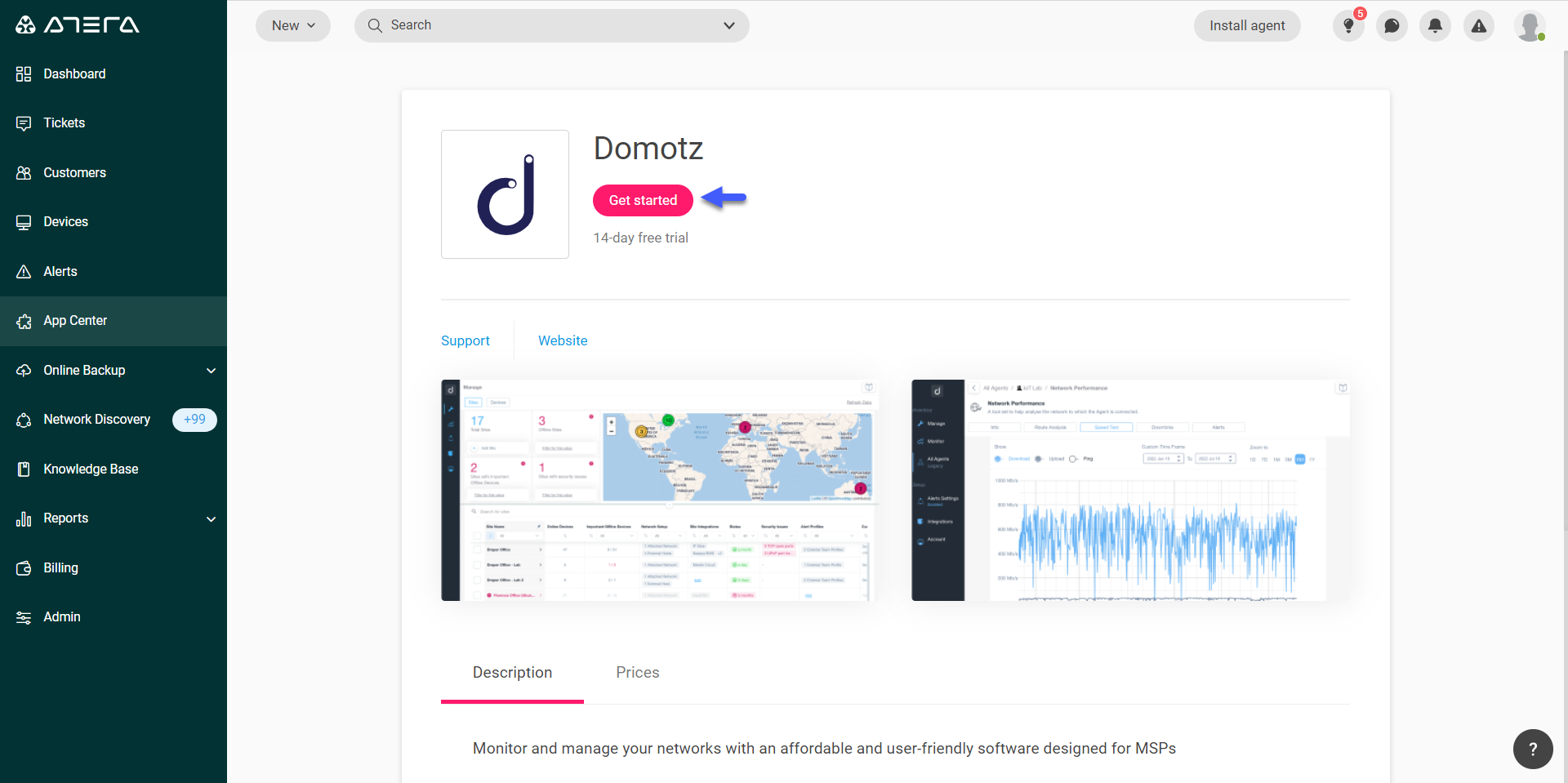Open the search bar dropdown arrow
Screen dimensions: 1568x783
729,25
